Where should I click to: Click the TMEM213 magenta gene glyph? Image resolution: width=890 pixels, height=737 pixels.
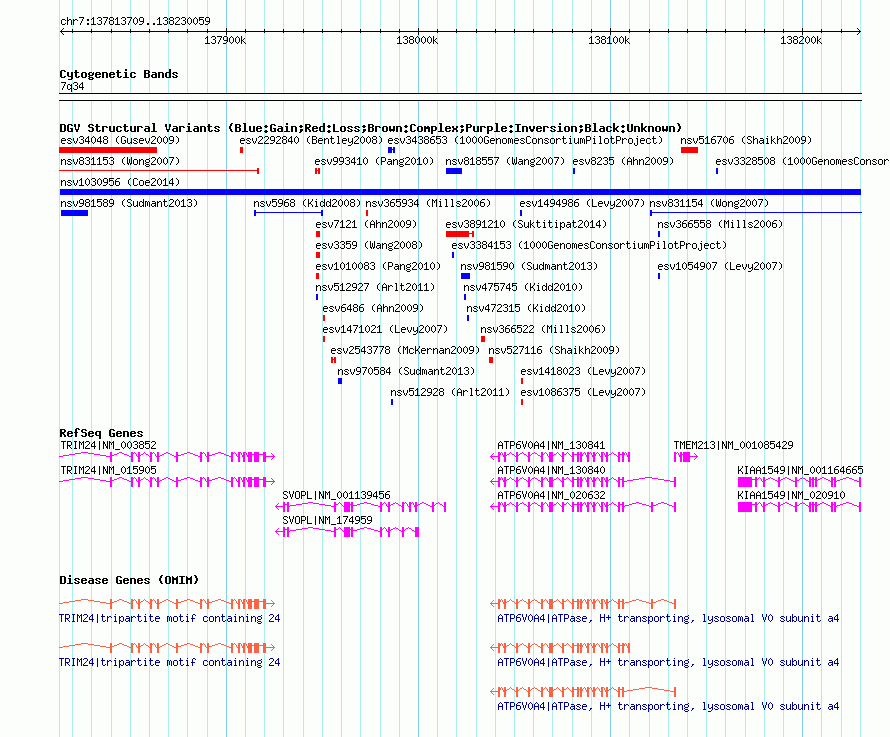(686, 457)
